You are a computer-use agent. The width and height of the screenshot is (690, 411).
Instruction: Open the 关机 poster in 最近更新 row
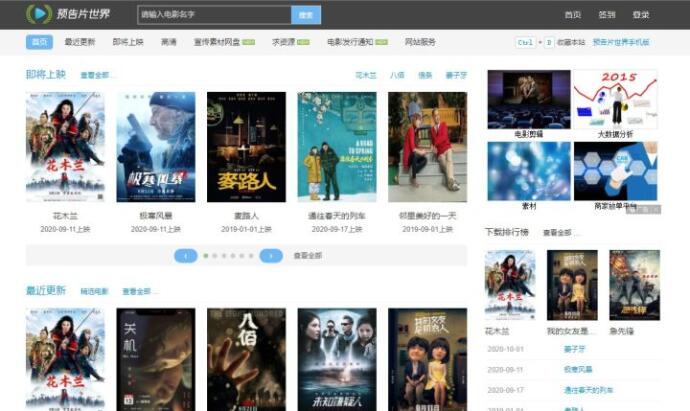[x=156, y=360]
